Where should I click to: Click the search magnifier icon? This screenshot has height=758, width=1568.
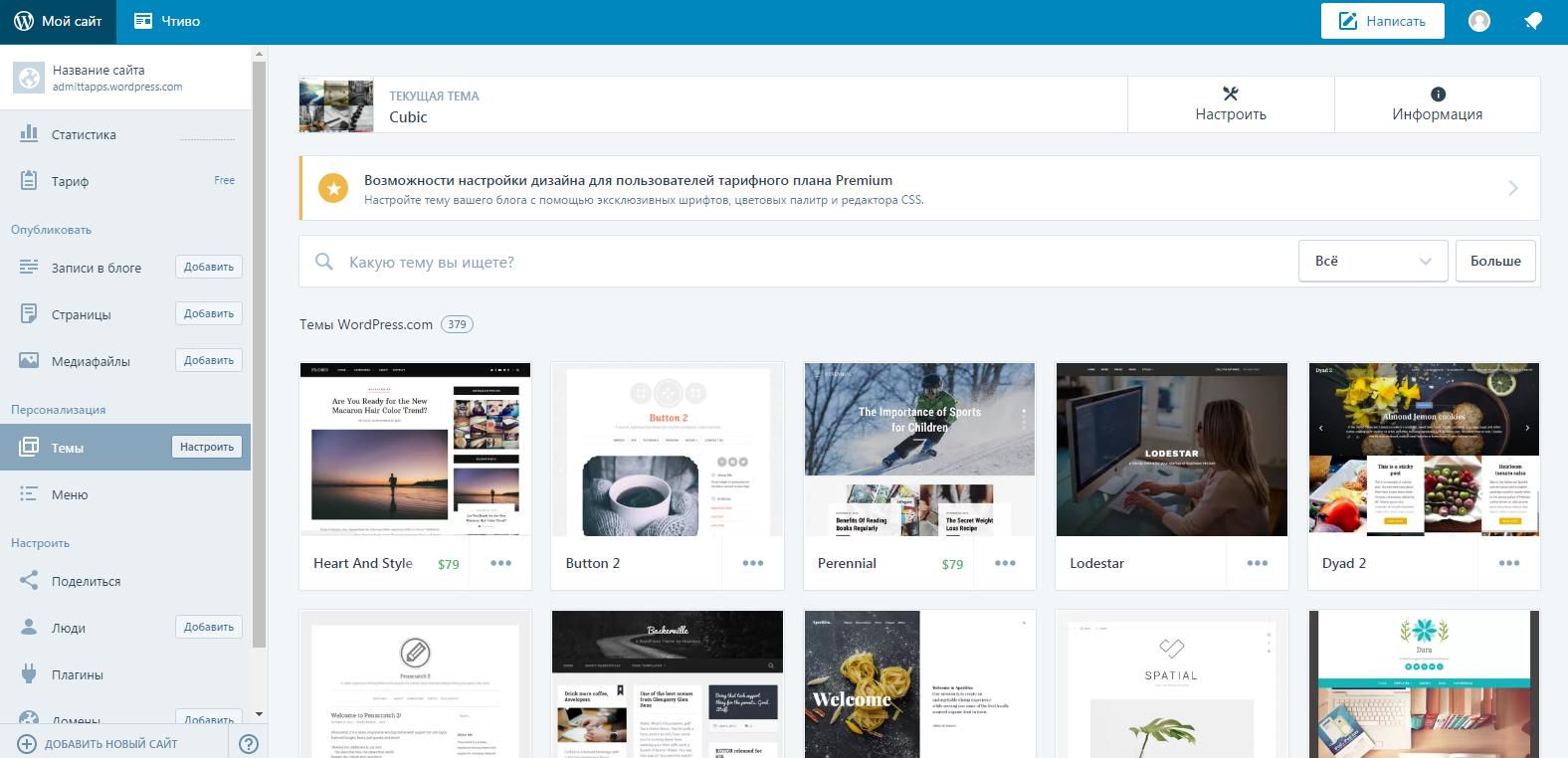click(x=324, y=262)
